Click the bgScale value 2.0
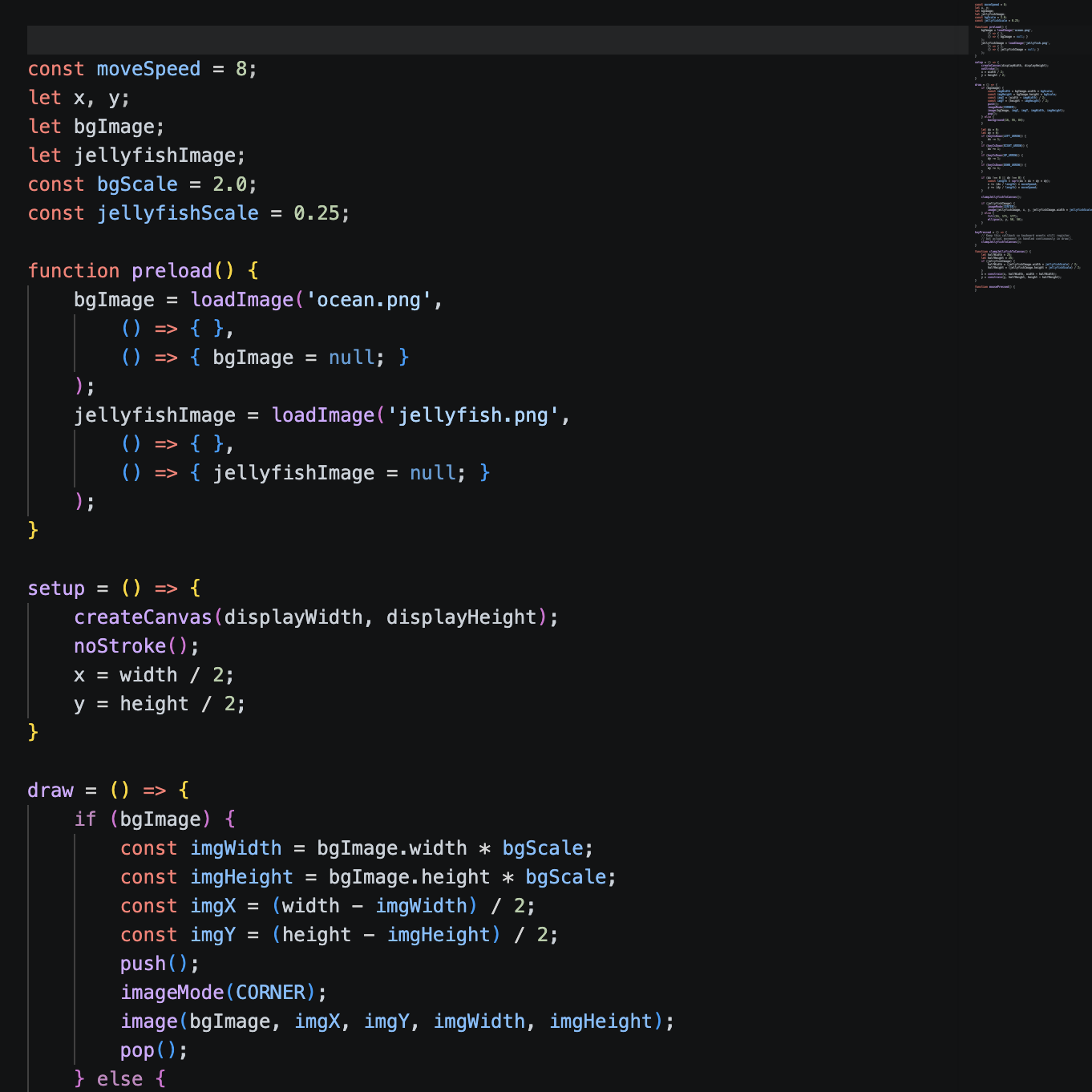 tap(229, 184)
